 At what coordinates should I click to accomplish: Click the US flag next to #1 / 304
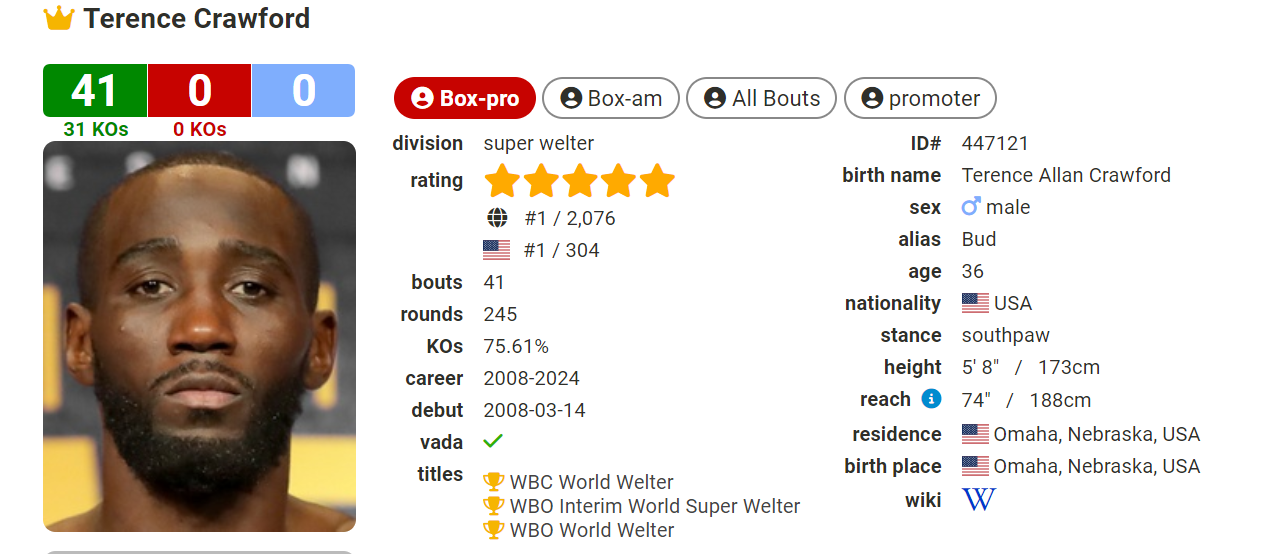pyautogui.click(x=497, y=250)
